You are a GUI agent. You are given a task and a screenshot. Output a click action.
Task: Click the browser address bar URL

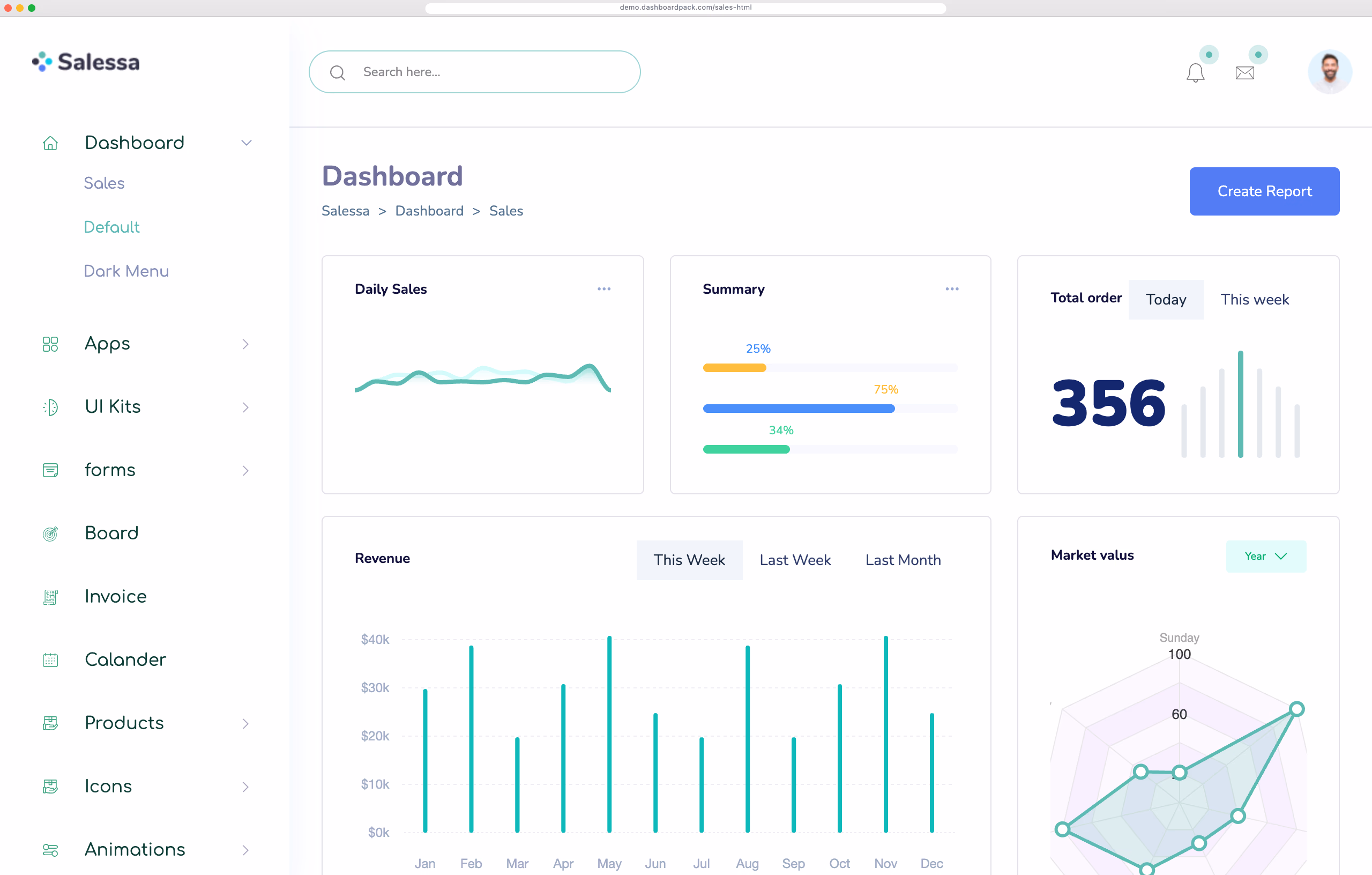click(x=685, y=8)
